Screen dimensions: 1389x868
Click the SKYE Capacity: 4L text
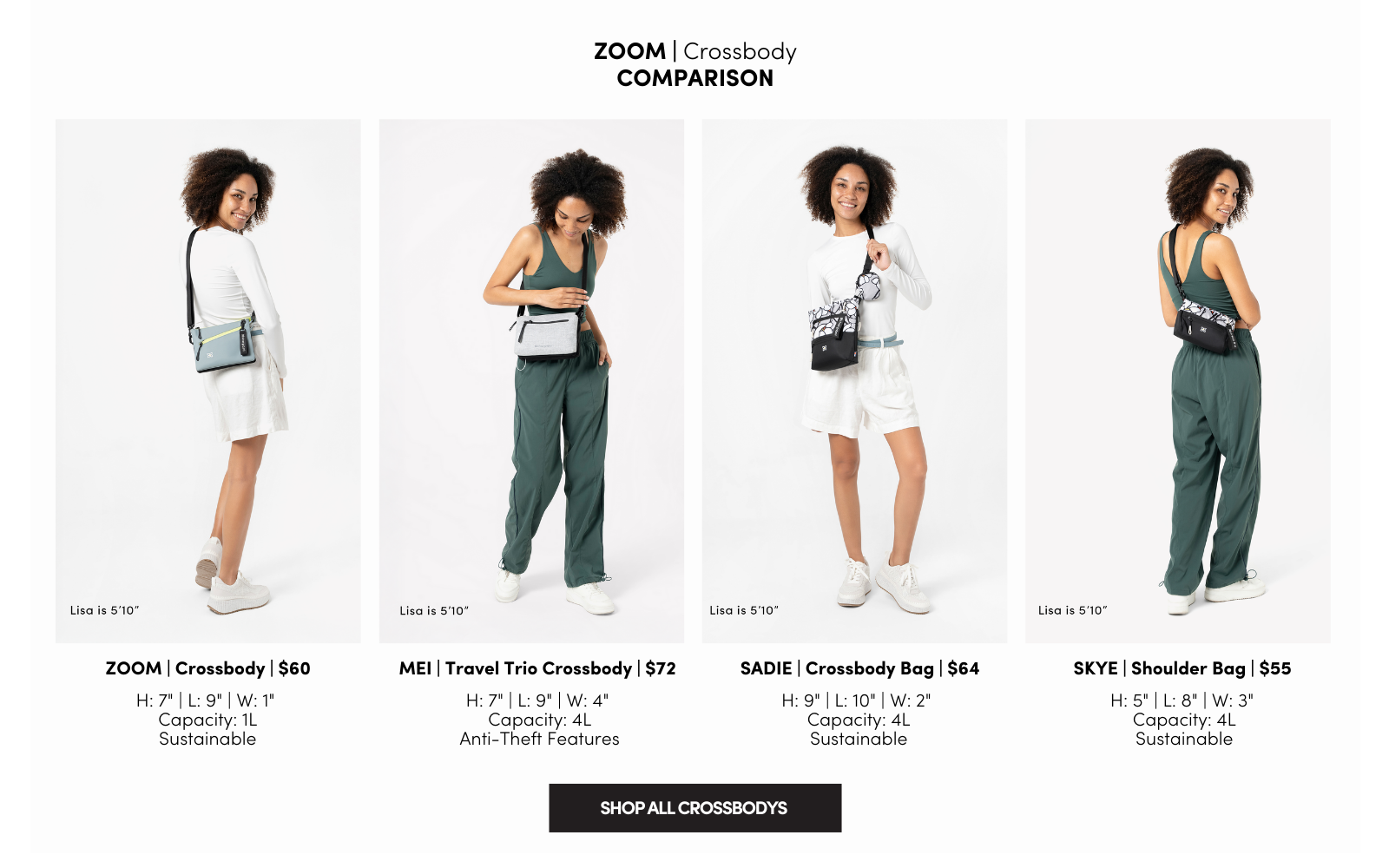click(1184, 720)
